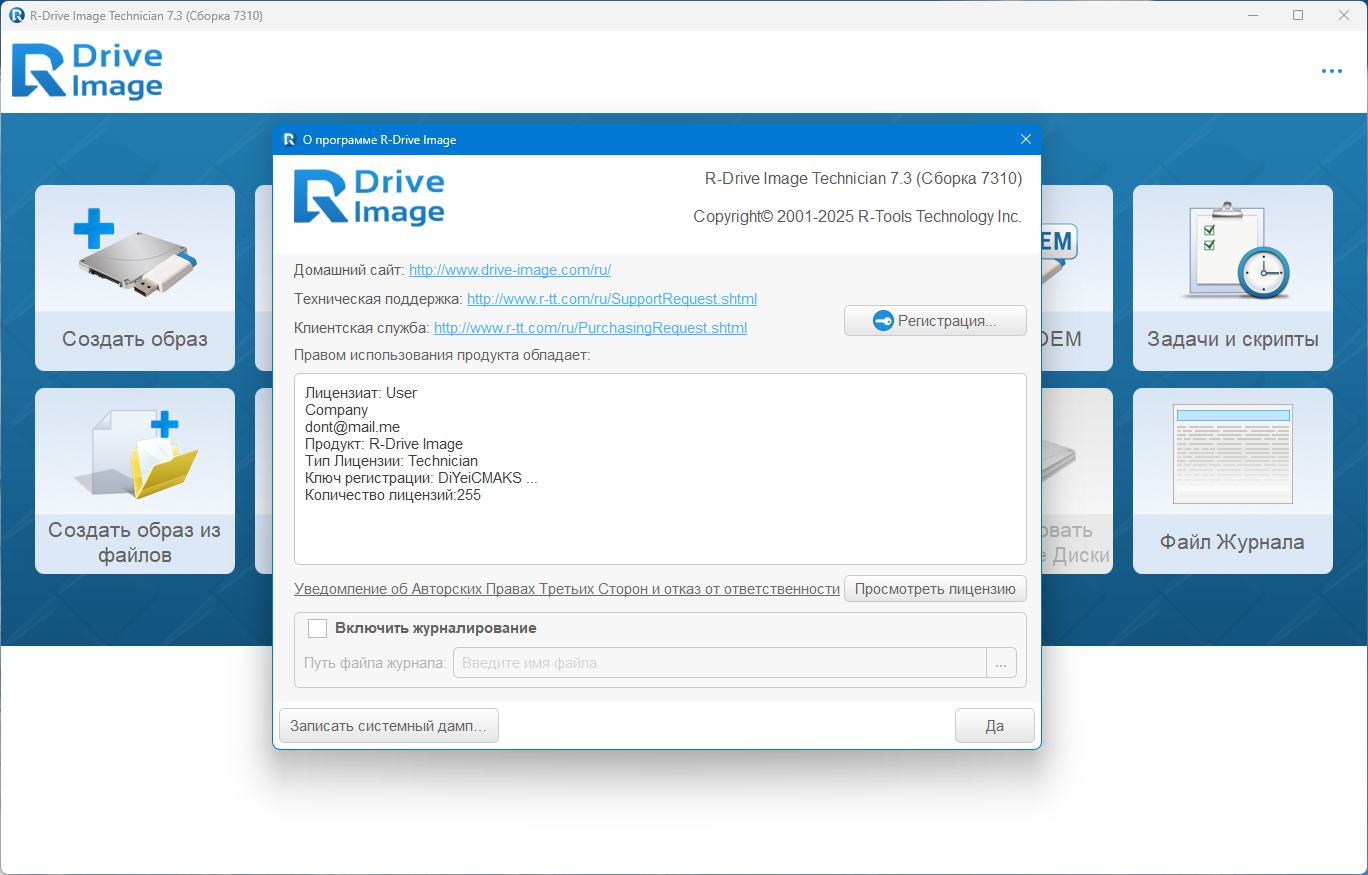Close the About R-Drive Image dialog

click(1025, 139)
